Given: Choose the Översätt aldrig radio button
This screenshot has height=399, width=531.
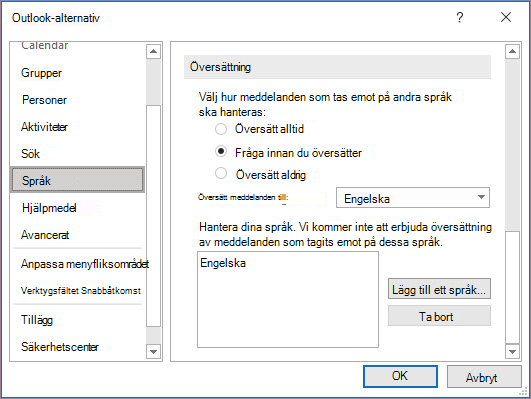Looking at the screenshot, I should point(221,173).
